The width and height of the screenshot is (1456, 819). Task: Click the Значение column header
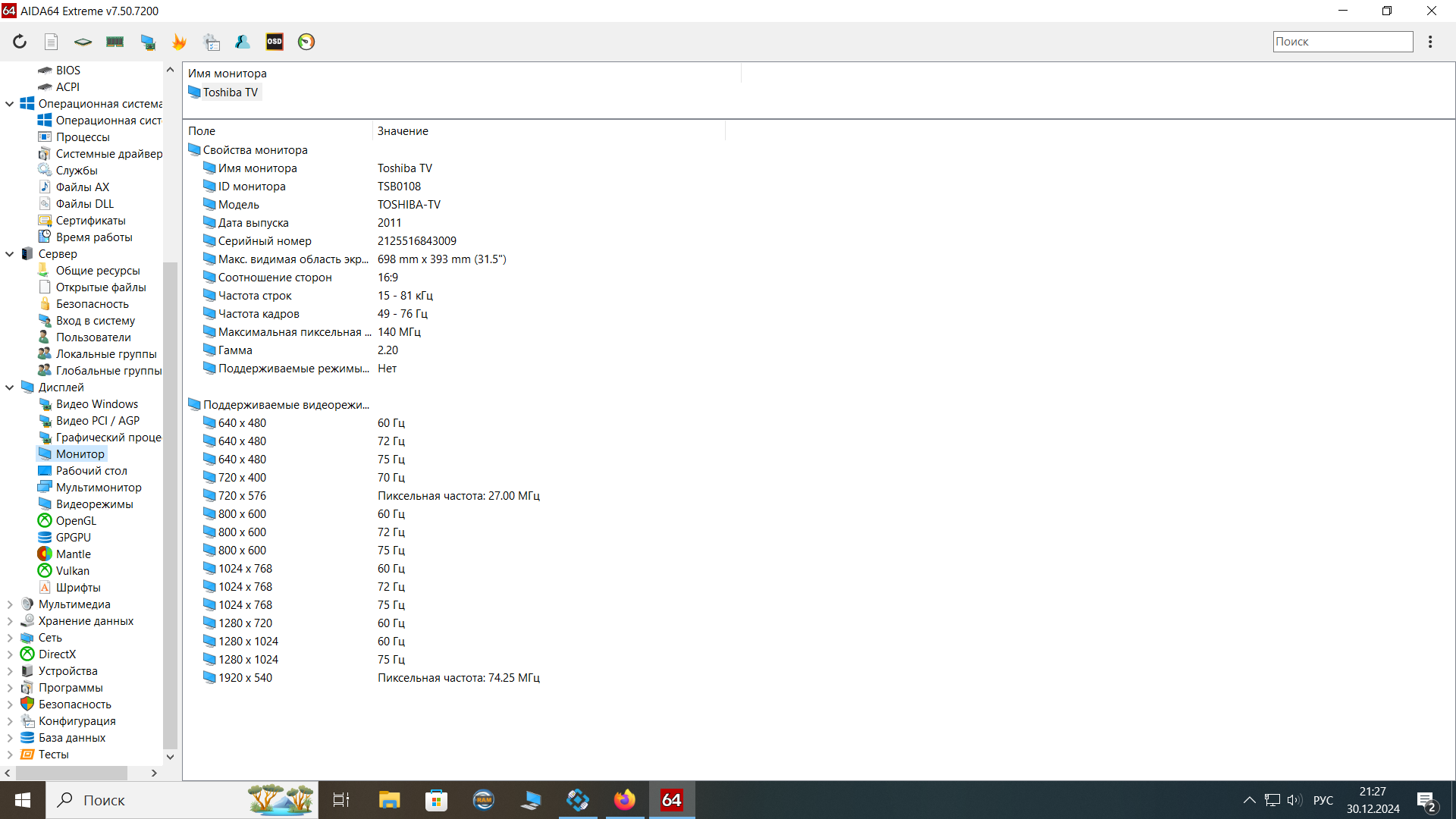(403, 131)
